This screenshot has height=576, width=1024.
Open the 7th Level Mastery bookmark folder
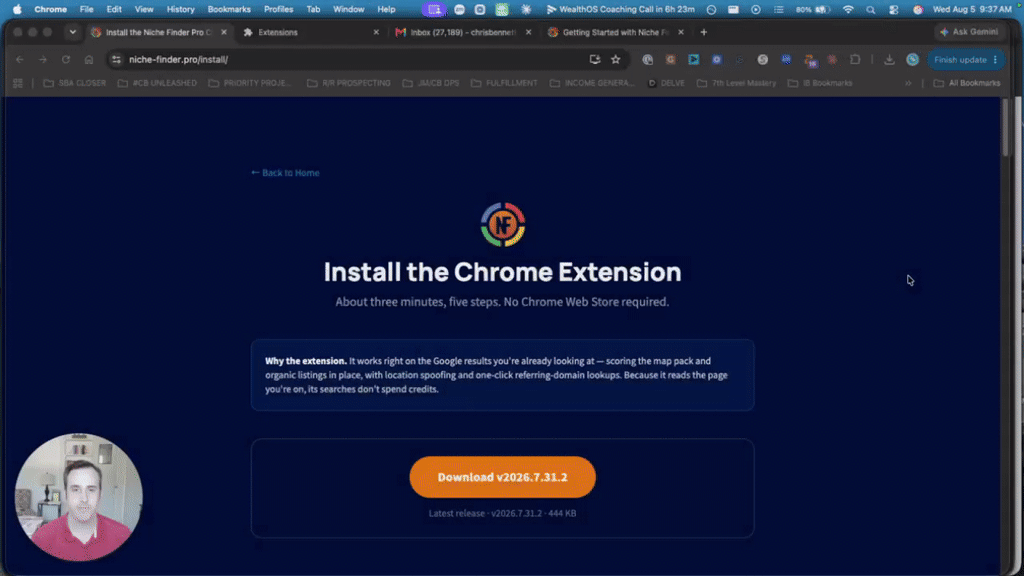click(x=736, y=83)
